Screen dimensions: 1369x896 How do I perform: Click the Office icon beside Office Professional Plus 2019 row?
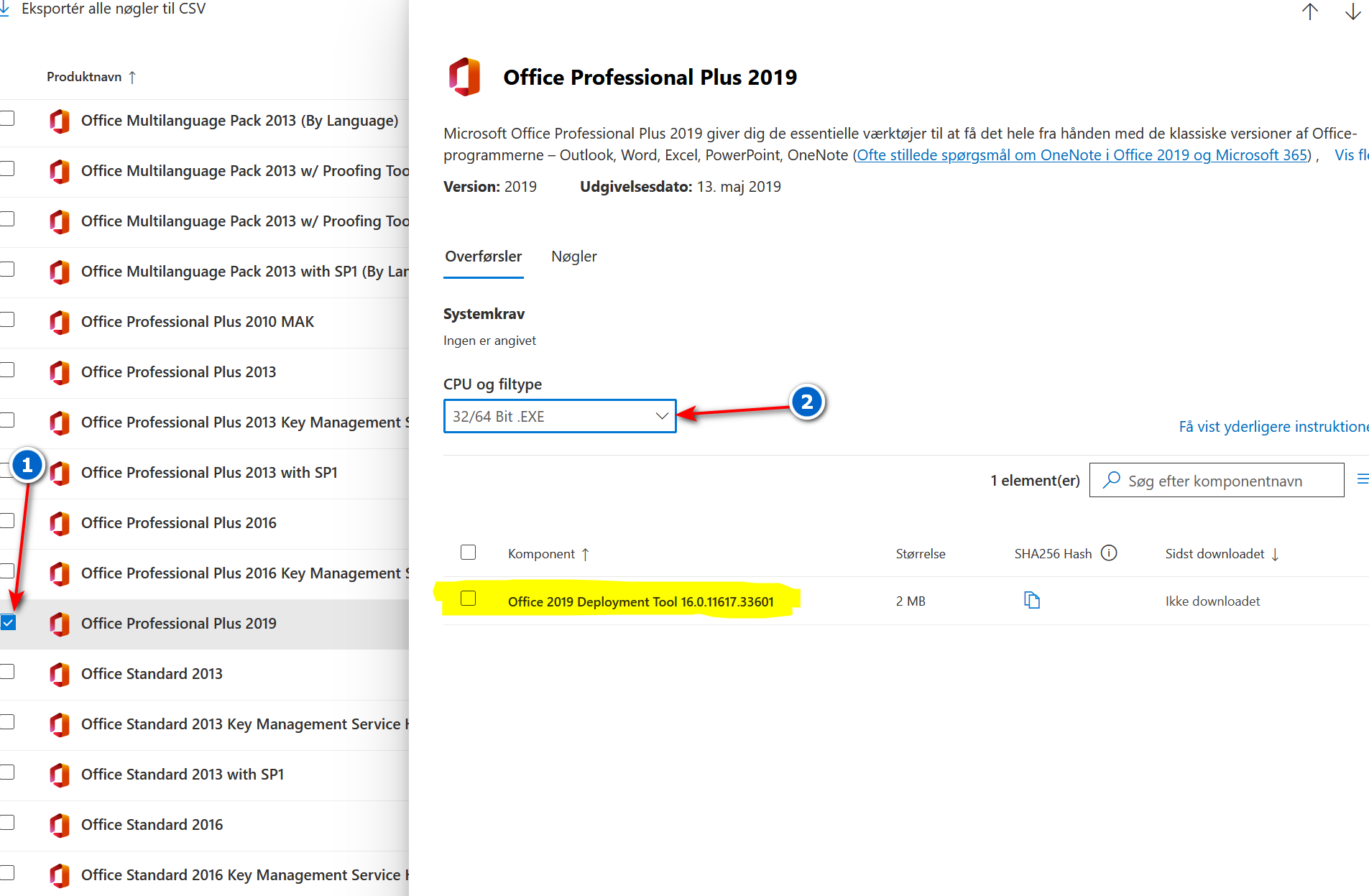tap(60, 624)
